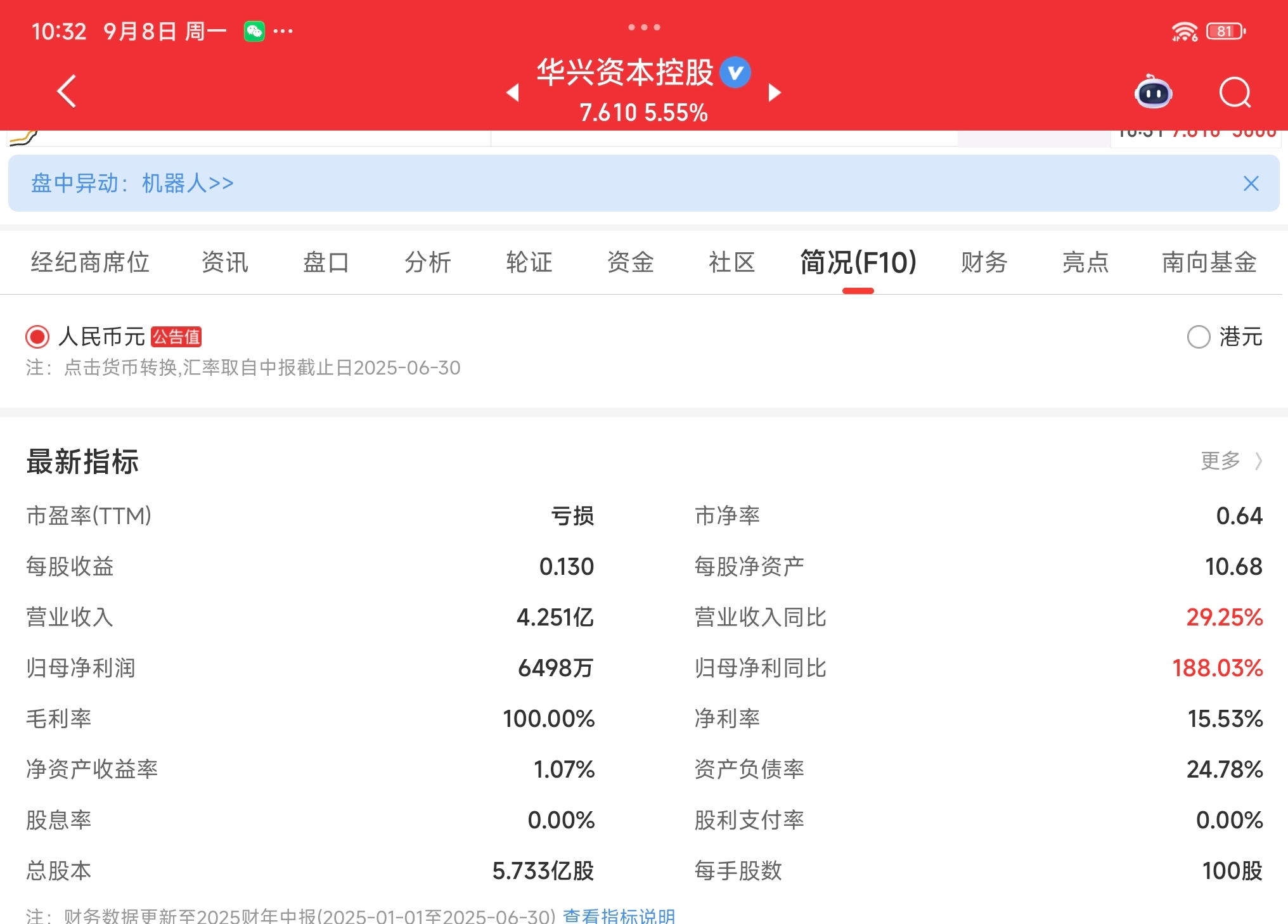Open the 轮证 tab
Image resolution: width=1288 pixels, height=924 pixels.
[x=529, y=262]
